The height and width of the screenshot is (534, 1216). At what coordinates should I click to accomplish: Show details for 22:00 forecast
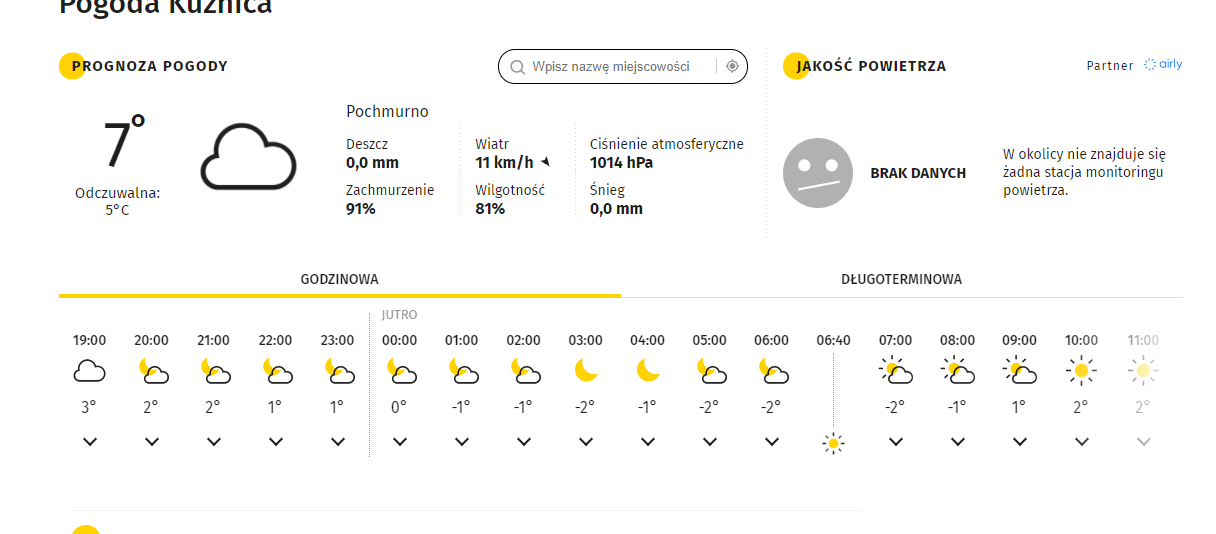point(276,442)
